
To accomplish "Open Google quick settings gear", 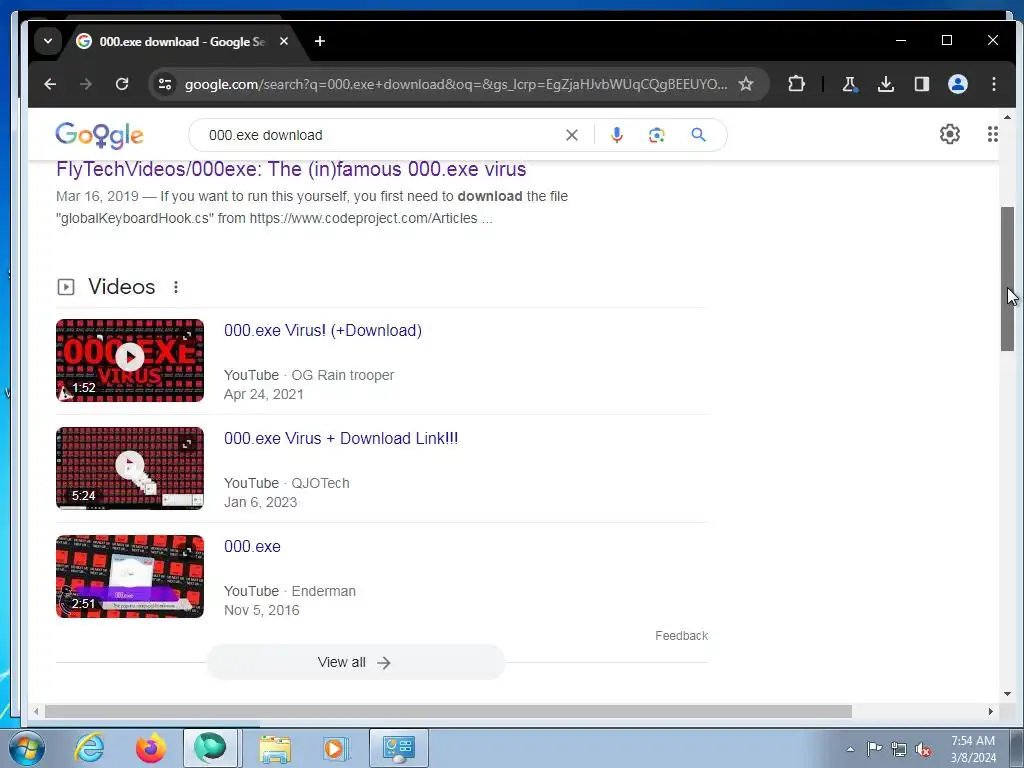I will coord(950,134).
